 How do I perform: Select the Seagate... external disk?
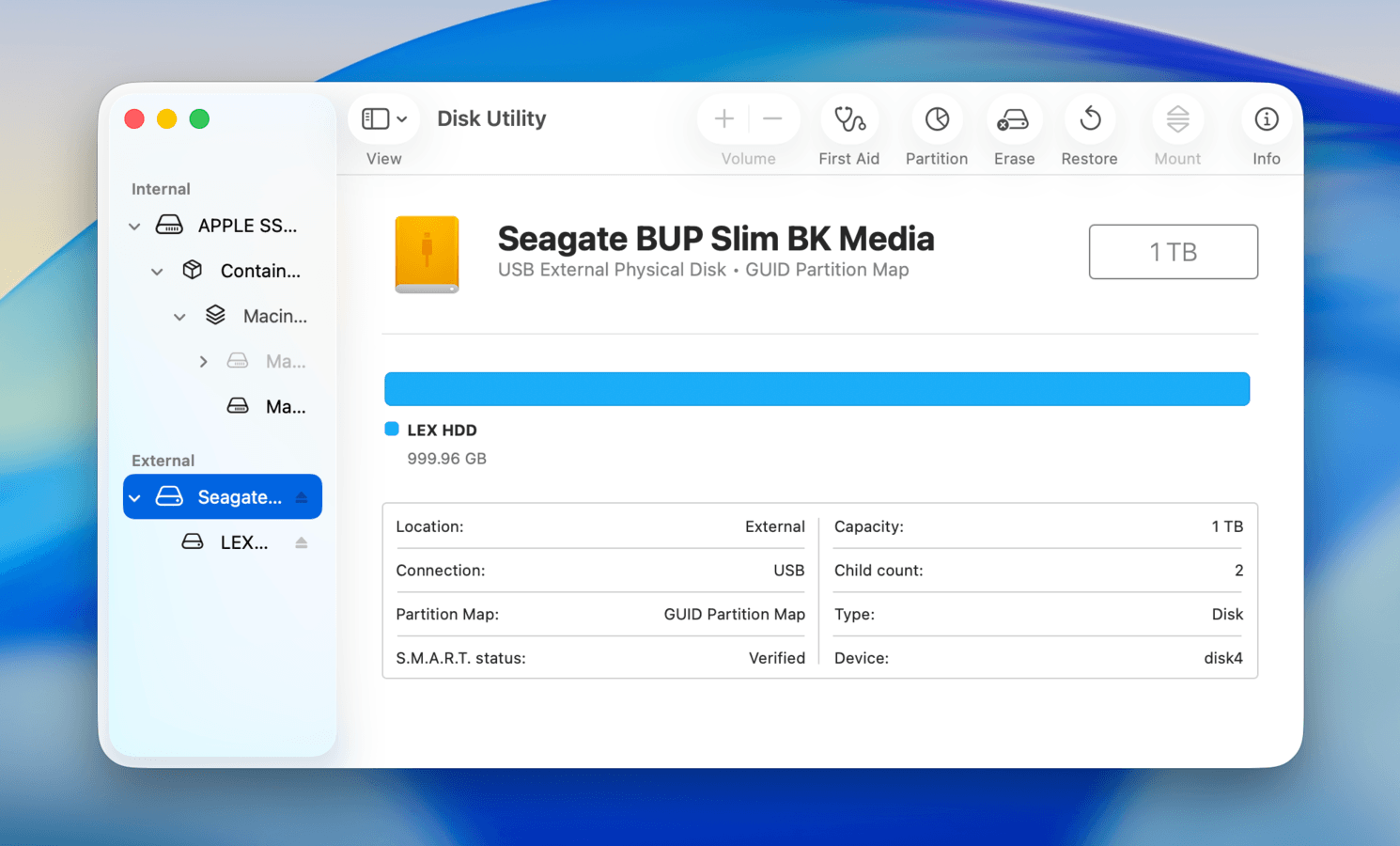(223, 496)
